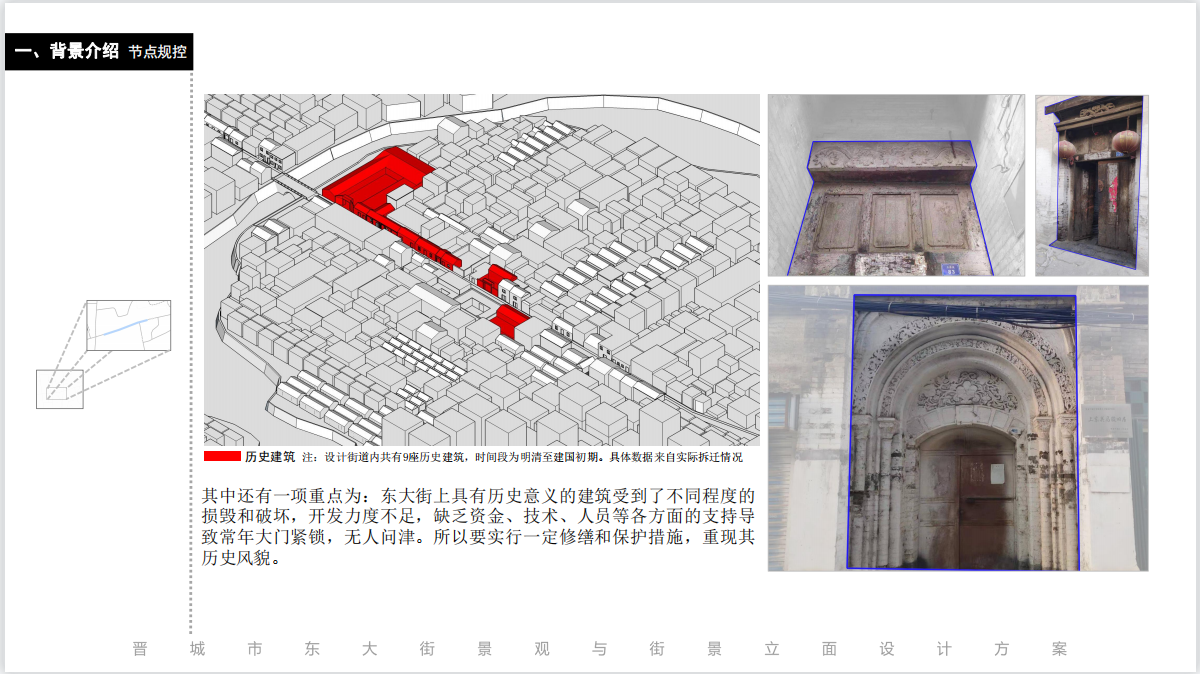Click the small location key rectangle at left
Image resolution: width=1200 pixels, height=674 pixels.
click(x=59, y=389)
